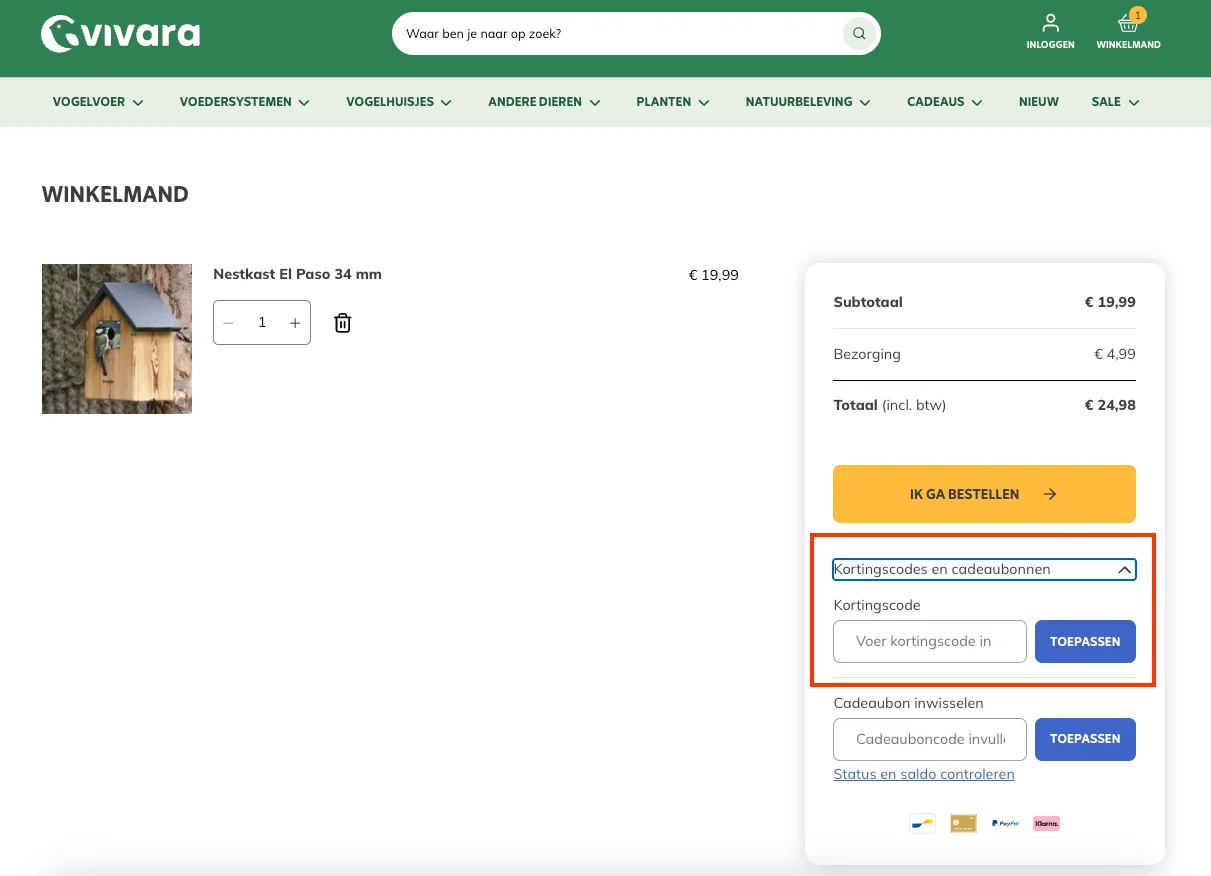Decrease quantity with the minus stepper
Screen dimensions: 1211x876
(x=228, y=322)
